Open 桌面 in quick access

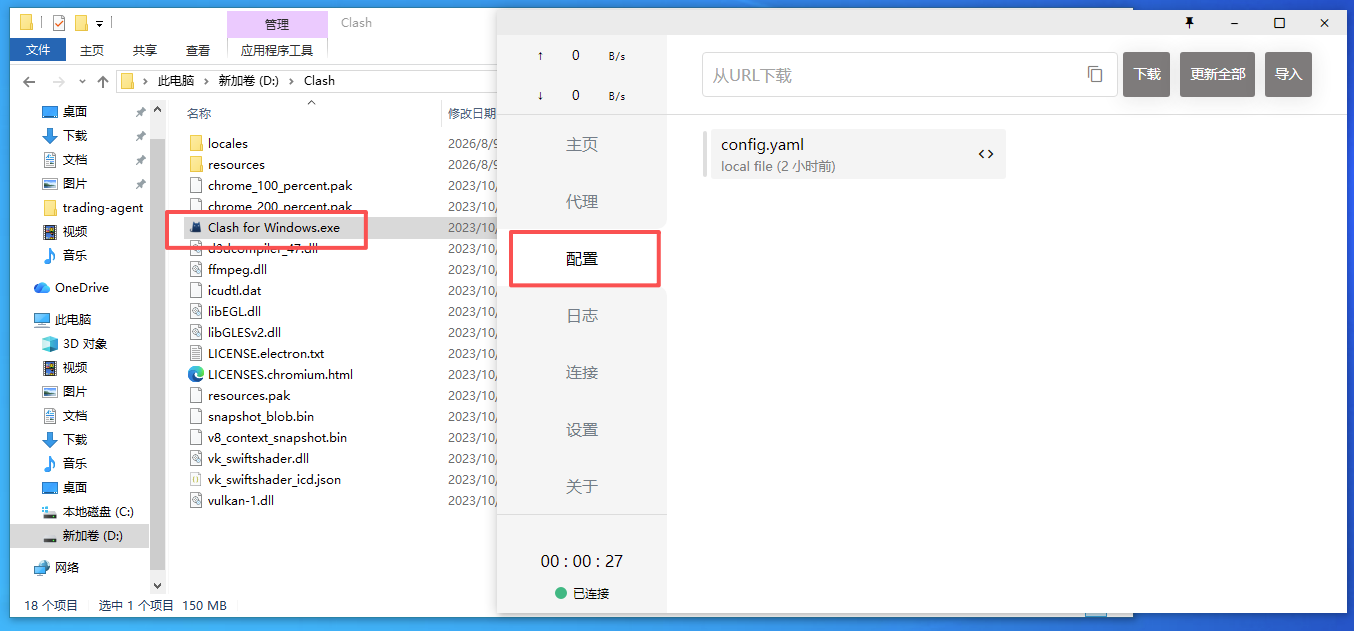(x=75, y=111)
